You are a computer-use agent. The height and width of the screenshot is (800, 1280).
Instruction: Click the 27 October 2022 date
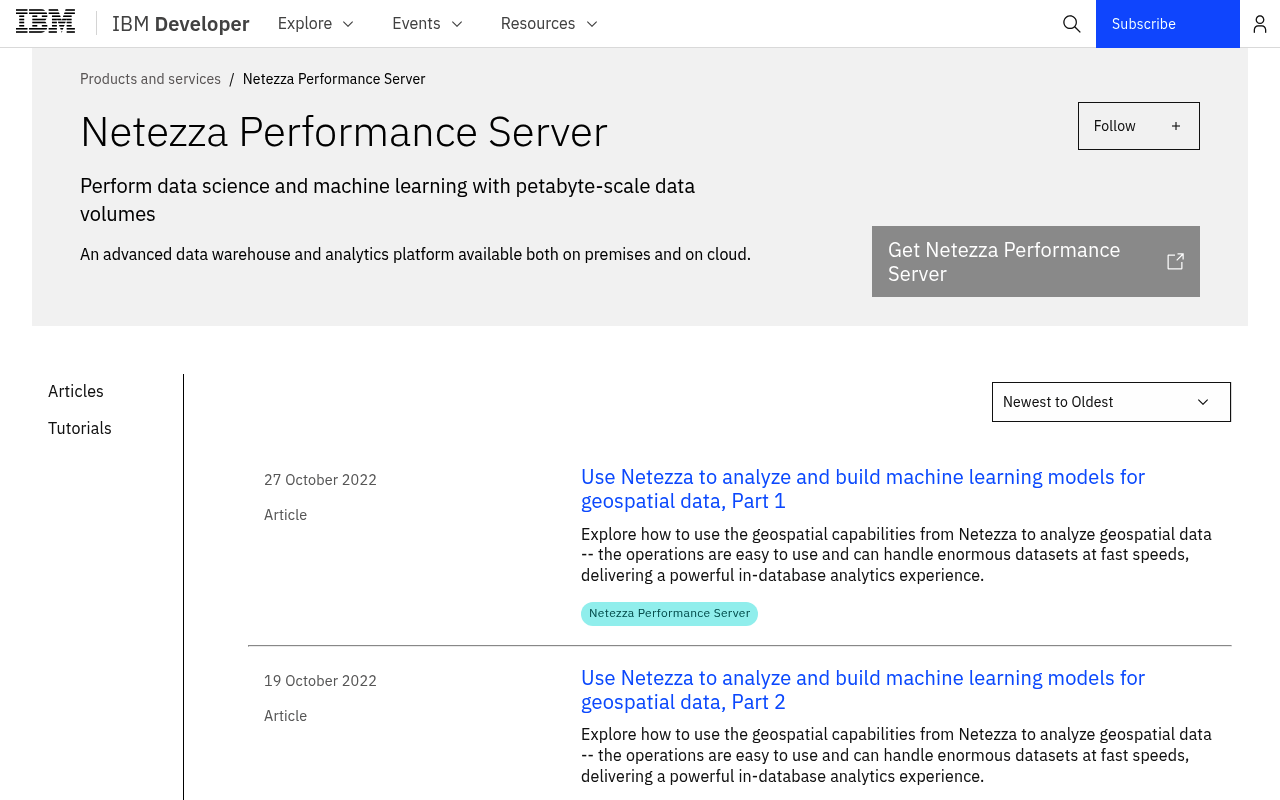coord(320,480)
